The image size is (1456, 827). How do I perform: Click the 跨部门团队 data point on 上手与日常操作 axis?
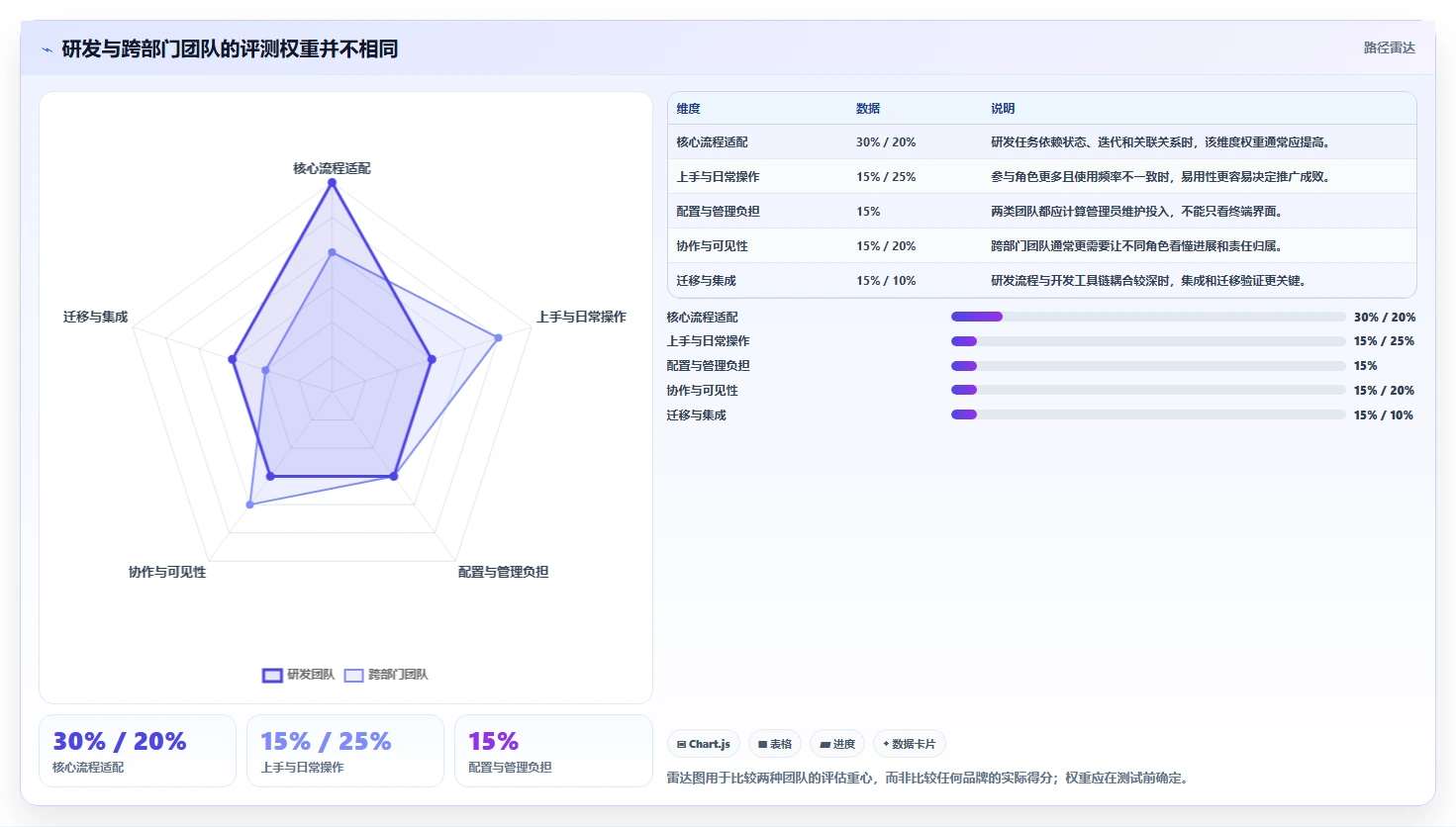click(498, 337)
